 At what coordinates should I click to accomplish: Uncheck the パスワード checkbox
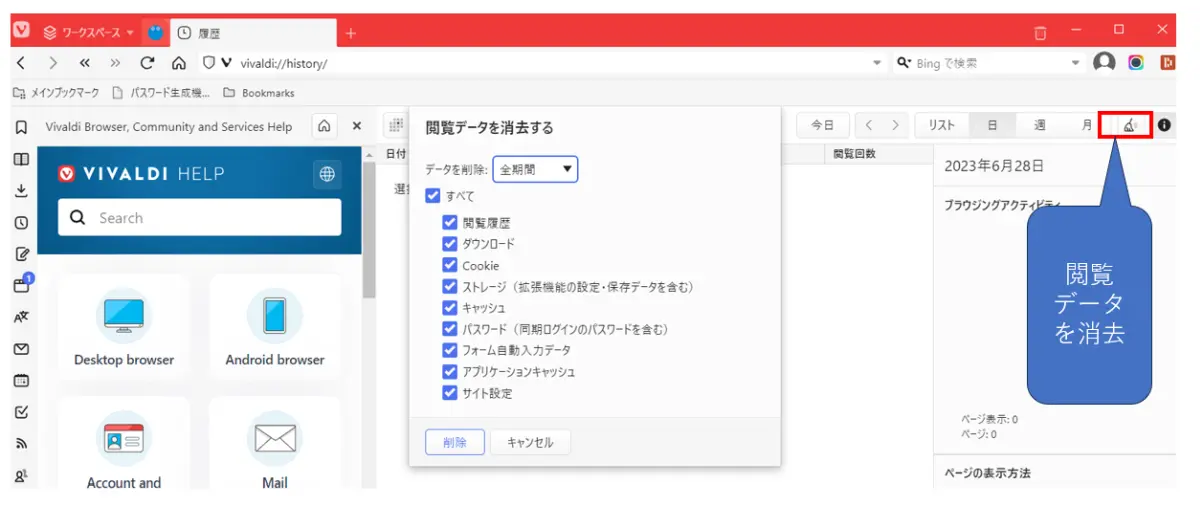point(449,329)
